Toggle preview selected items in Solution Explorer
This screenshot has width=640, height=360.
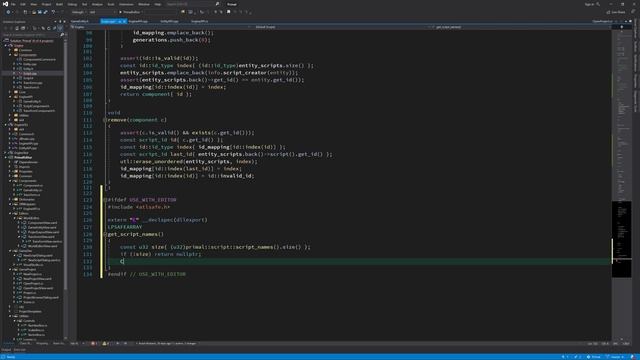[60, 28]
